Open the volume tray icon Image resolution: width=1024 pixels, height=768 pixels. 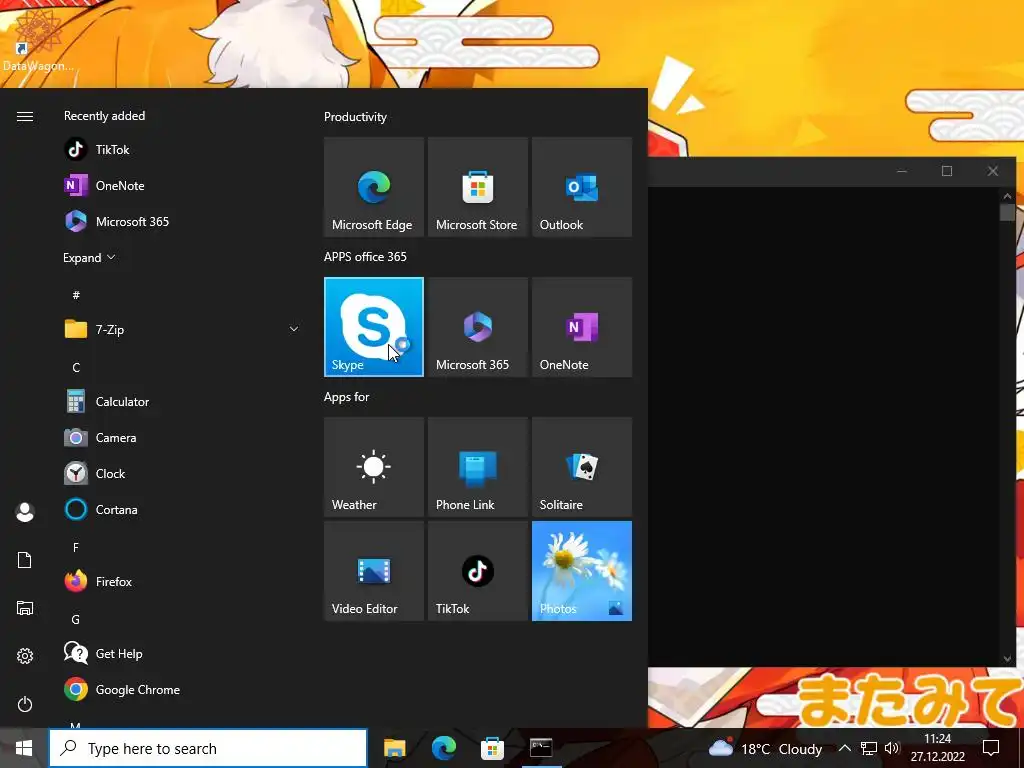click(892, 748)
